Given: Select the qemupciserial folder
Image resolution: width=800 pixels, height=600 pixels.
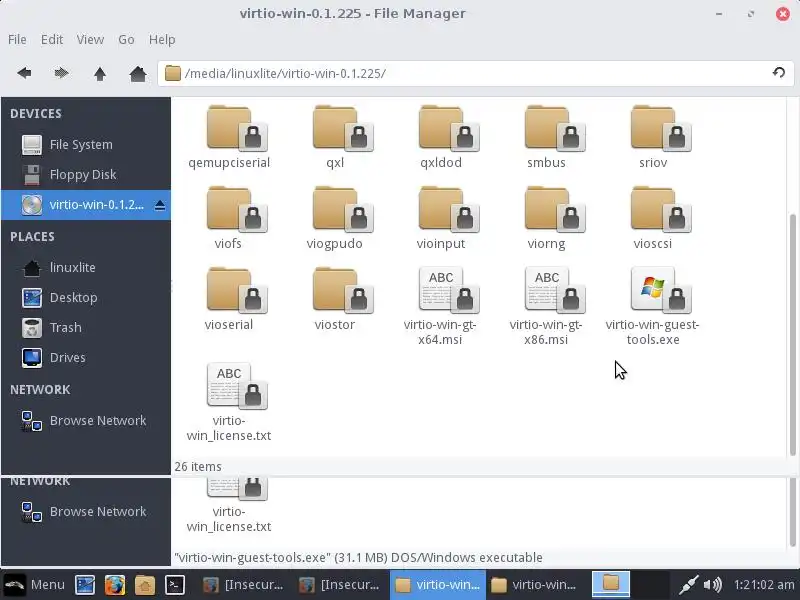Looking at the screenshot, I should [x=229, y=137].
